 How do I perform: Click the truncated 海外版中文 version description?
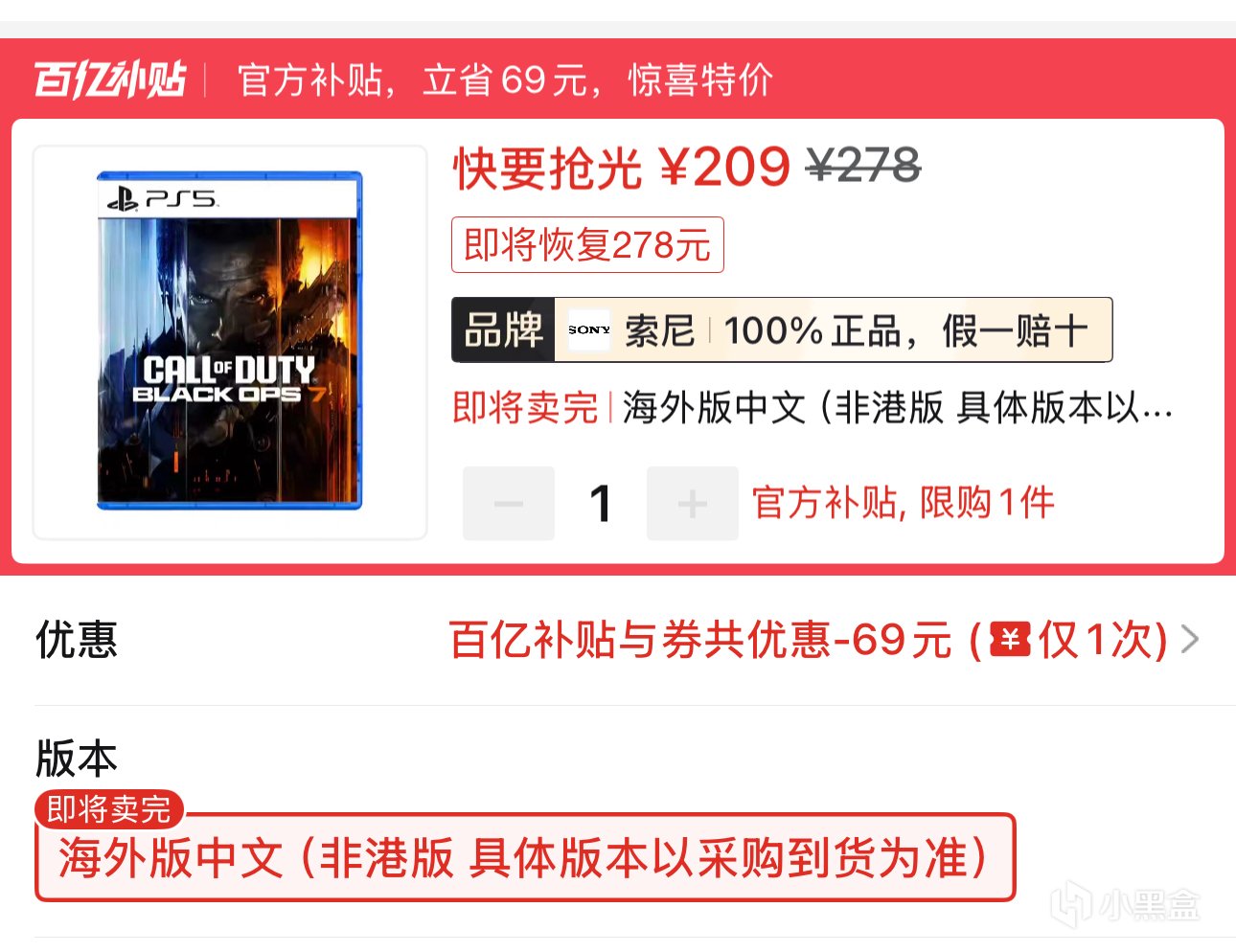[898, 408]
